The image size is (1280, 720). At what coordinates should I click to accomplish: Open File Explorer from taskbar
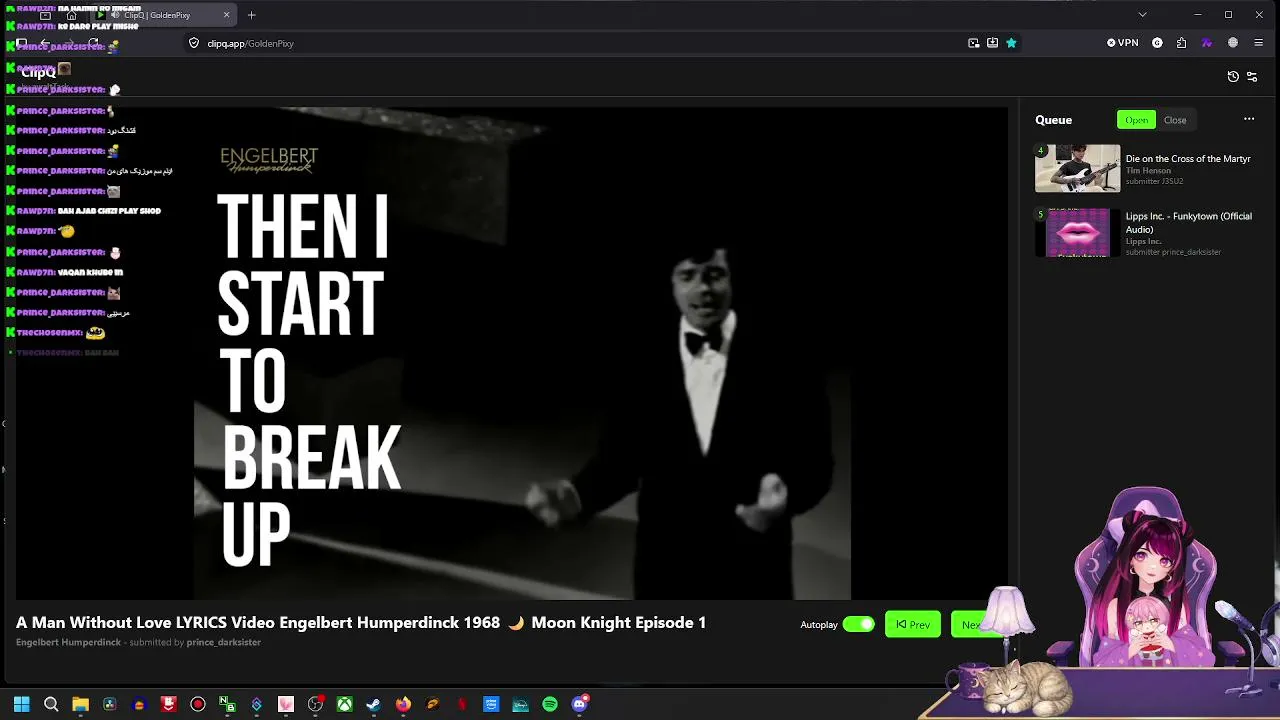point(80,704)
